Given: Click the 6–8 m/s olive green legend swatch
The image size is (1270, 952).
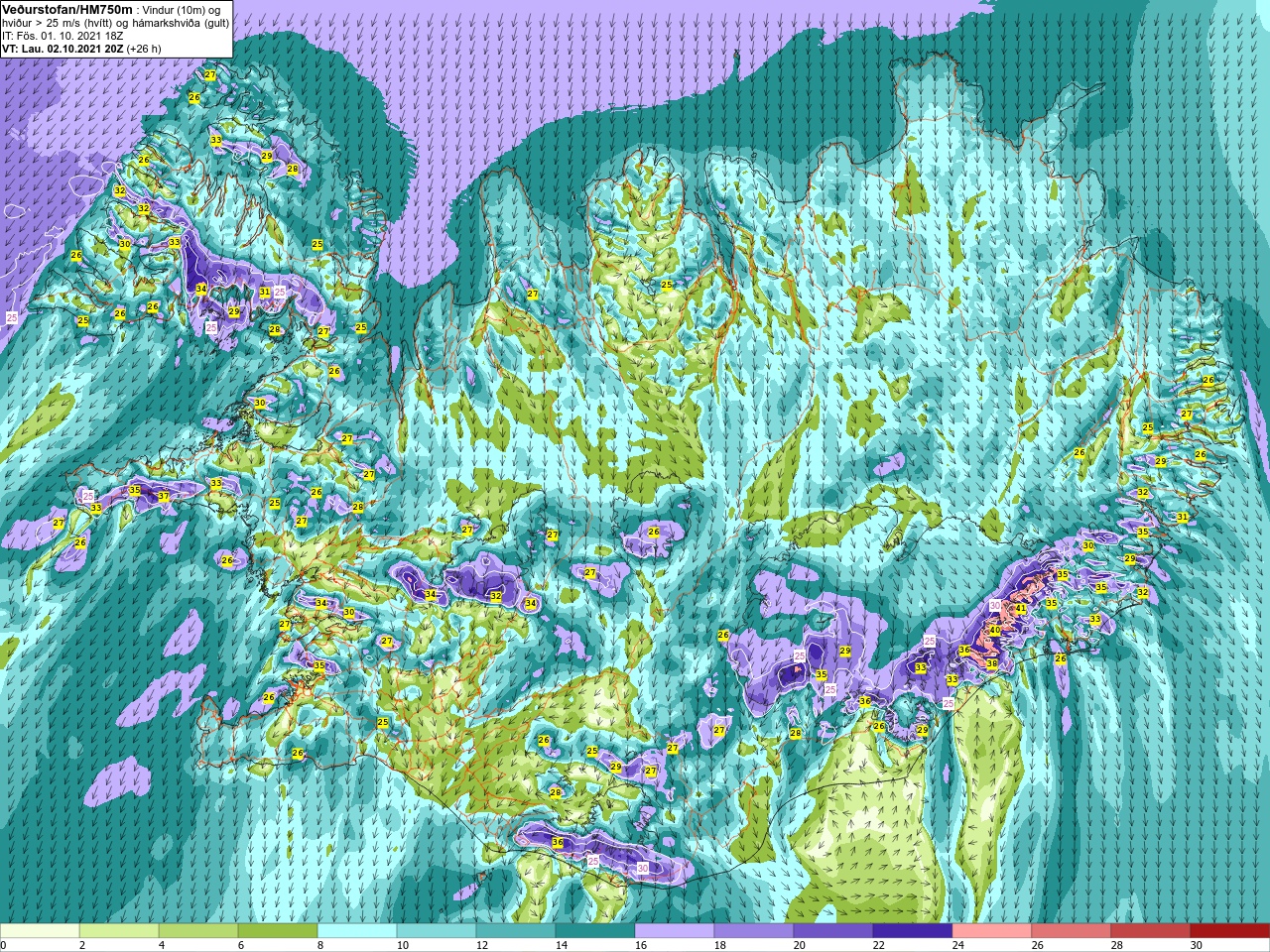Looking at the screenshot, I should coord(278,931).
